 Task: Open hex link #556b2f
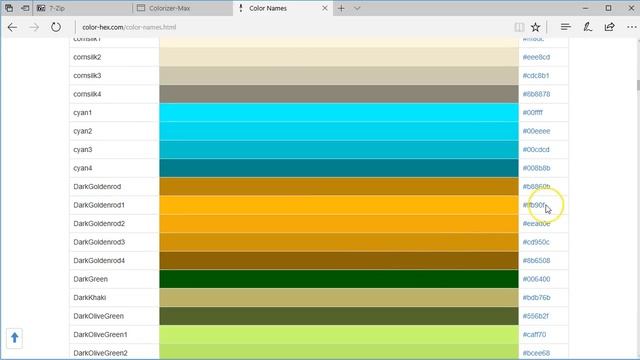pos(536,316)
